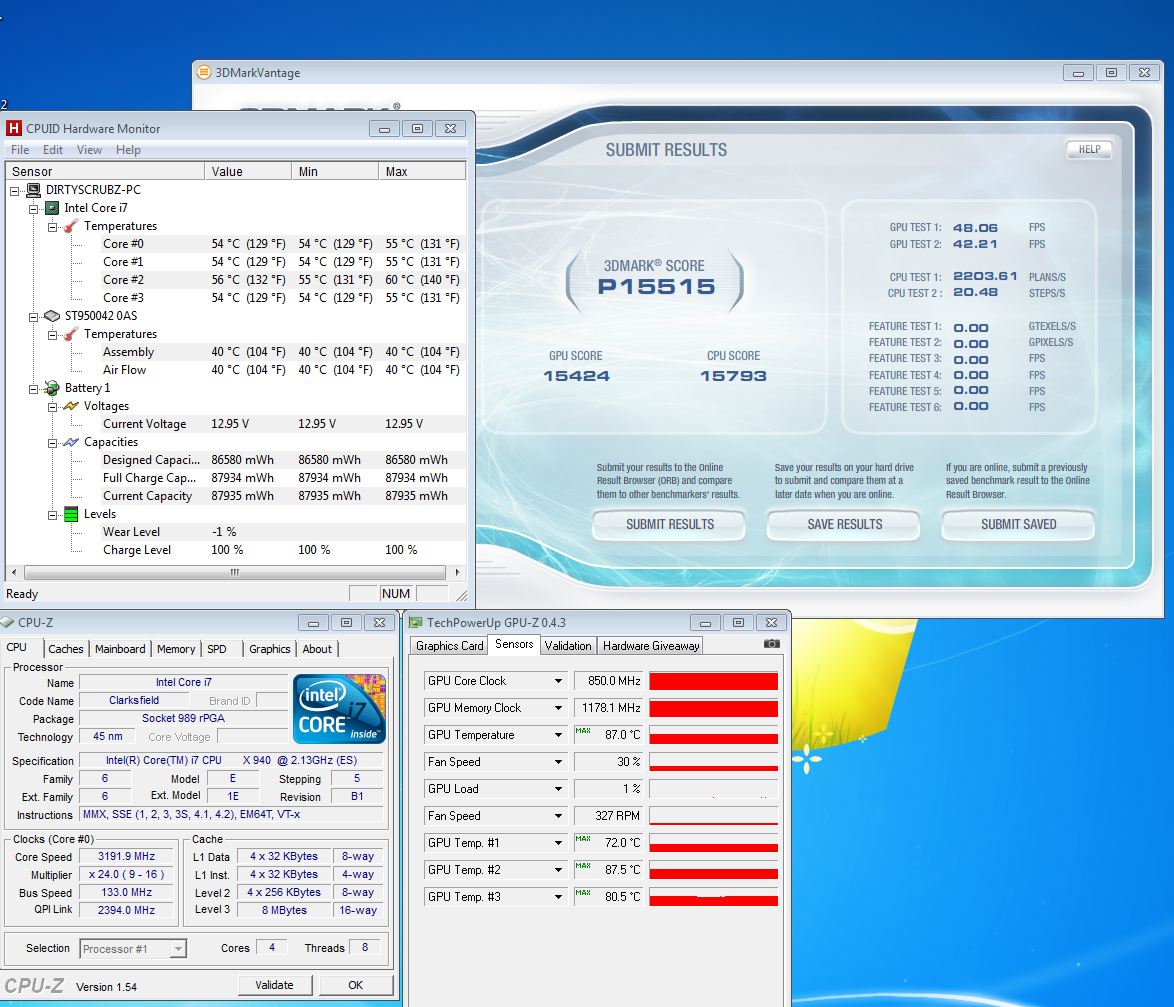Image resolution: width=1174 pixels, height=1007 pixels.
Task: Click the Value column header in Hardware Monitor
Action: coord(248,171)
